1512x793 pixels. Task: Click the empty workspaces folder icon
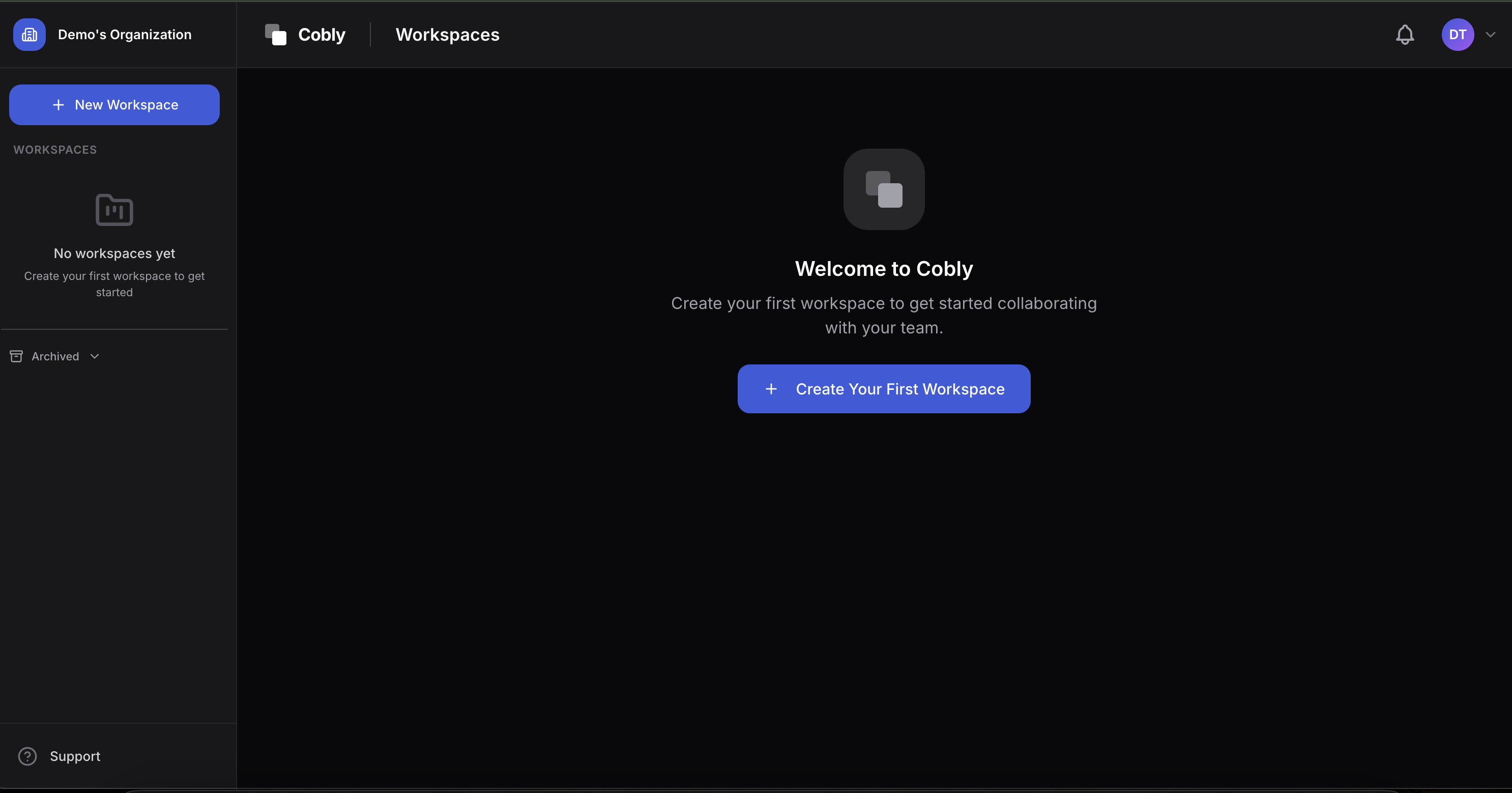pyautogui.click(x=114, y=210)
